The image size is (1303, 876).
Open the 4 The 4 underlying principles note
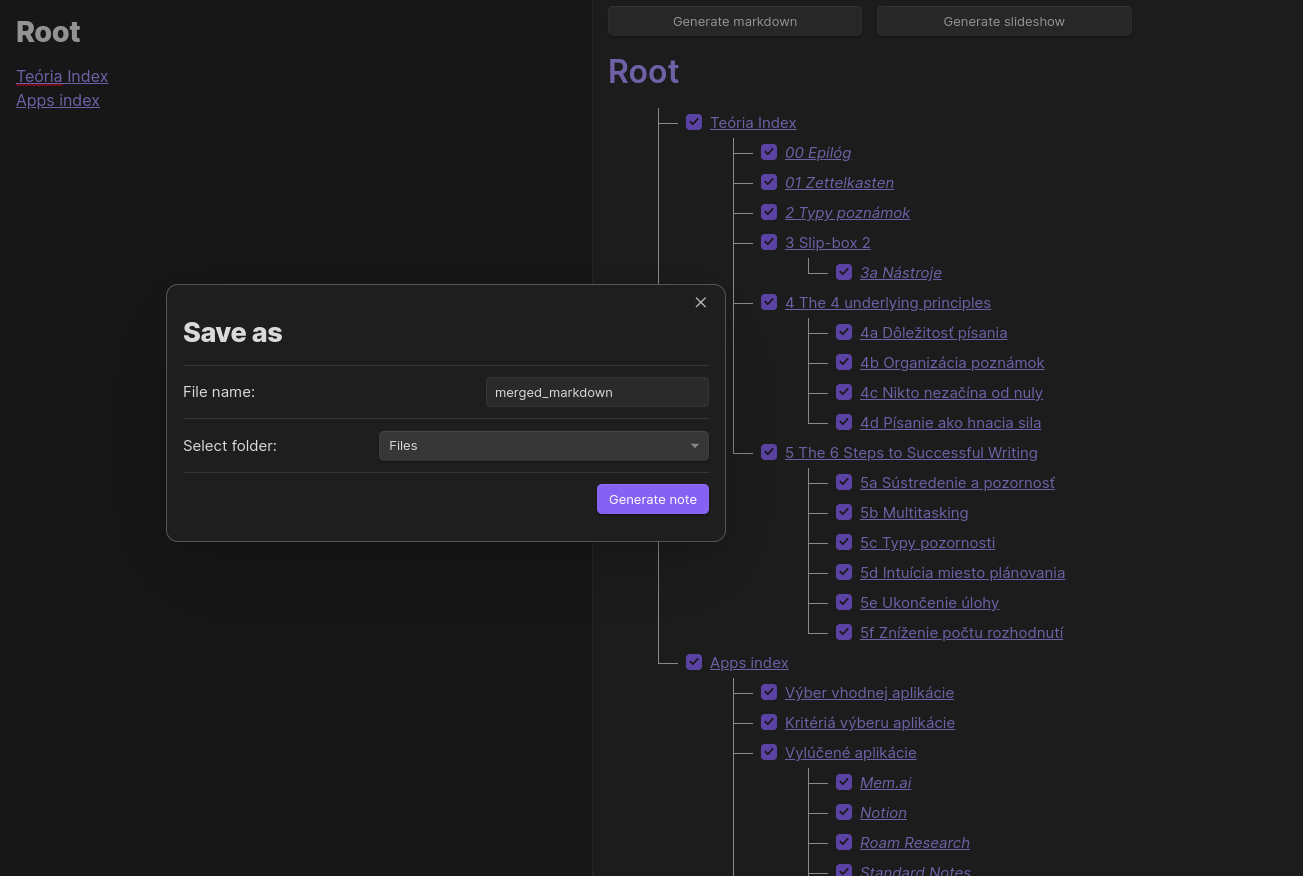(887, 302)
